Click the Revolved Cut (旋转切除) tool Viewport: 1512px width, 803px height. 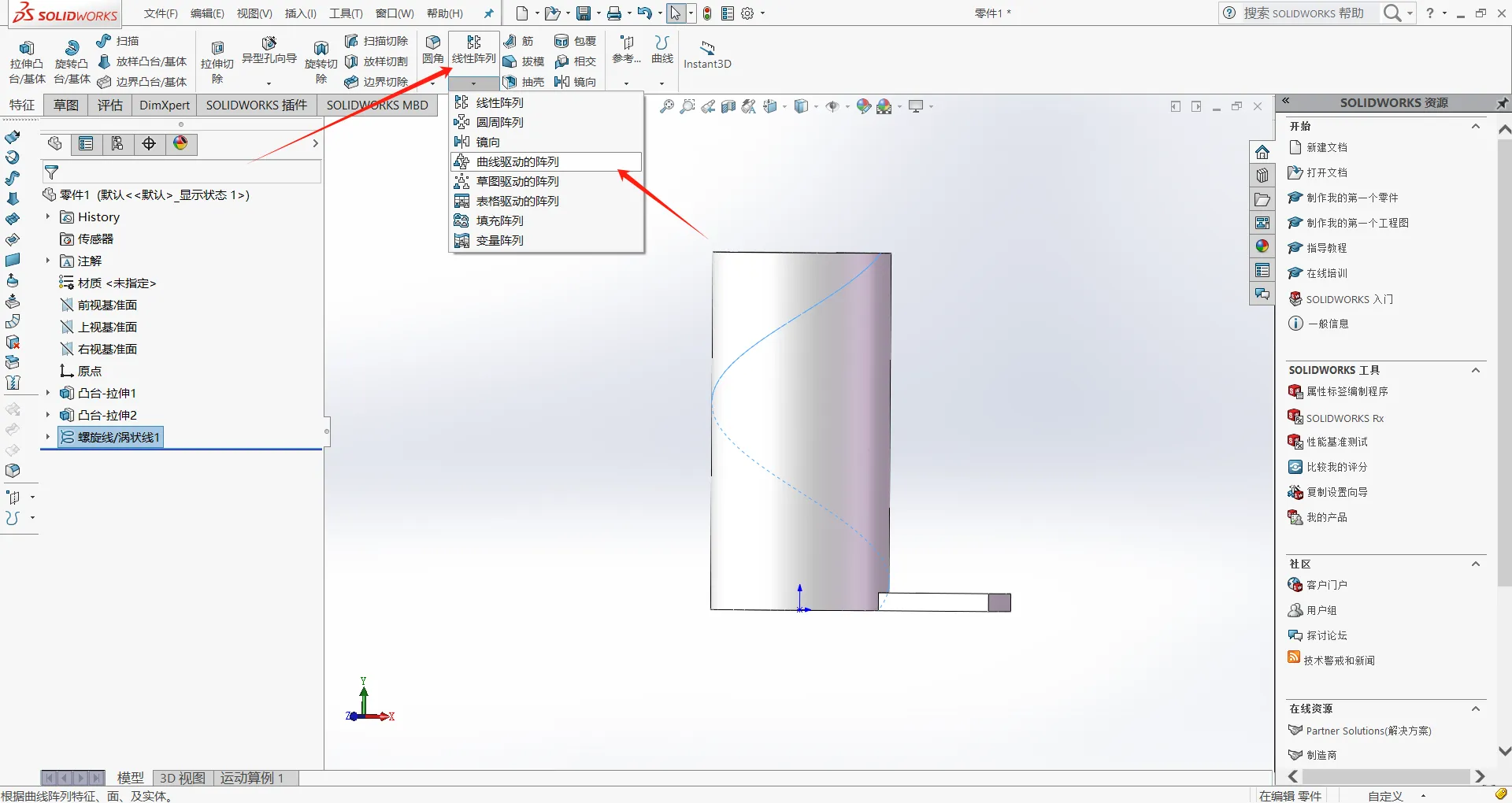pos(321,61)
